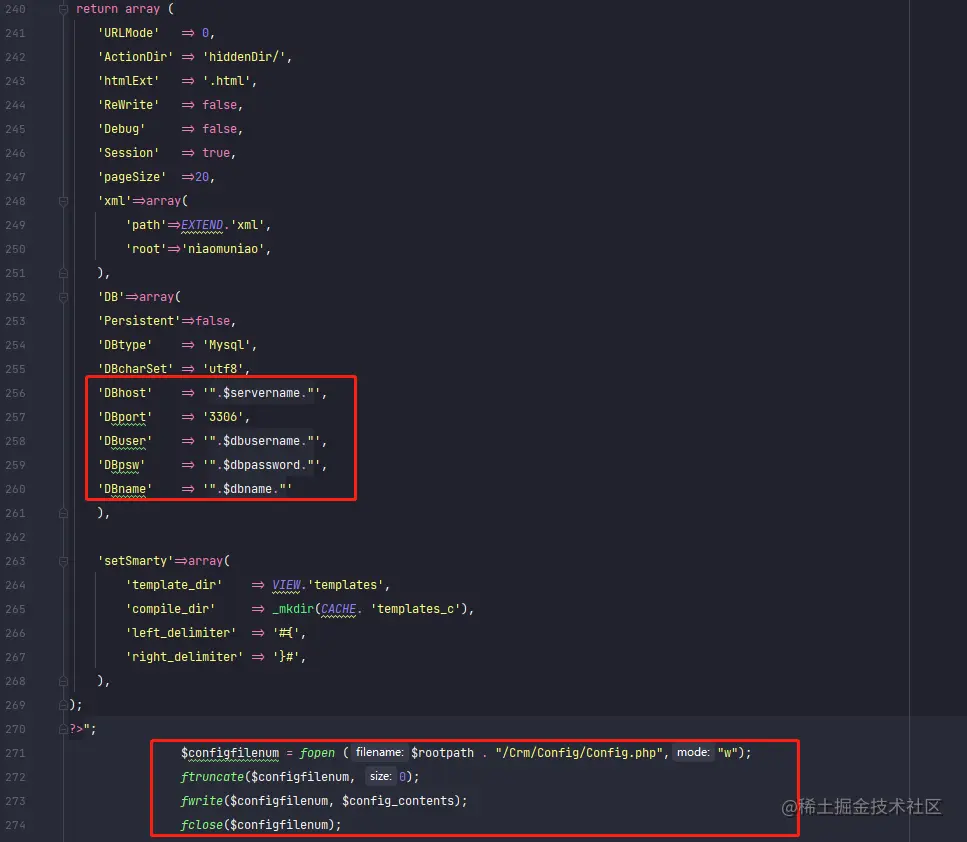The image size is (967, 842).
Task: Click the $servername variable
Action: (x=261, y=393)
